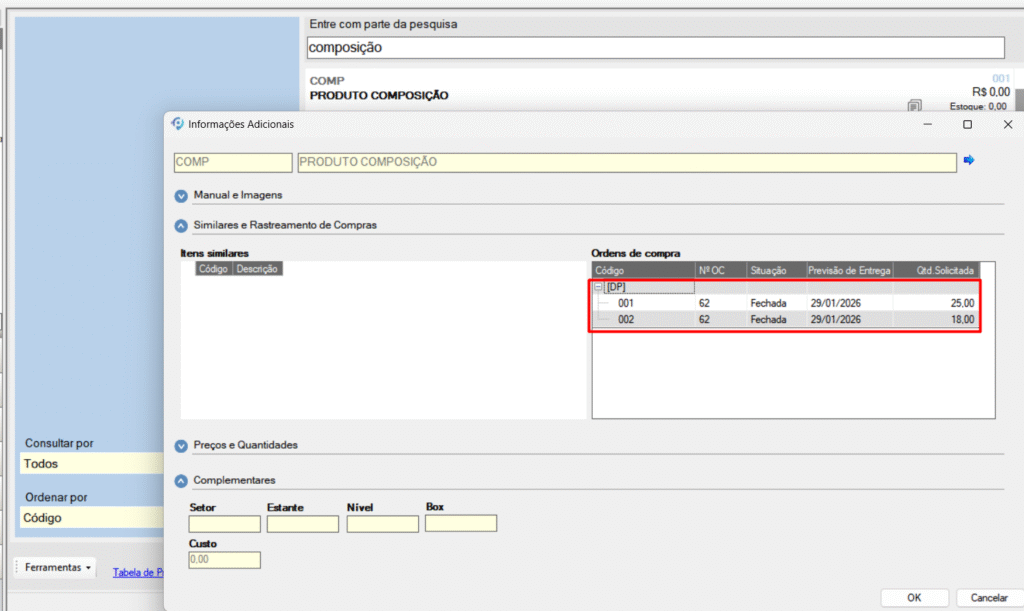This screenshot has width=1024, height=611.
Task: Click the search box containing composição
Action: tap(654, 47)
